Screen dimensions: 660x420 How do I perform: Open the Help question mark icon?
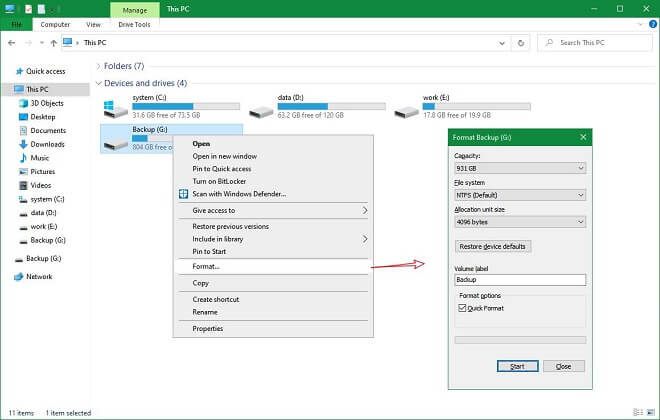[653, 24]
